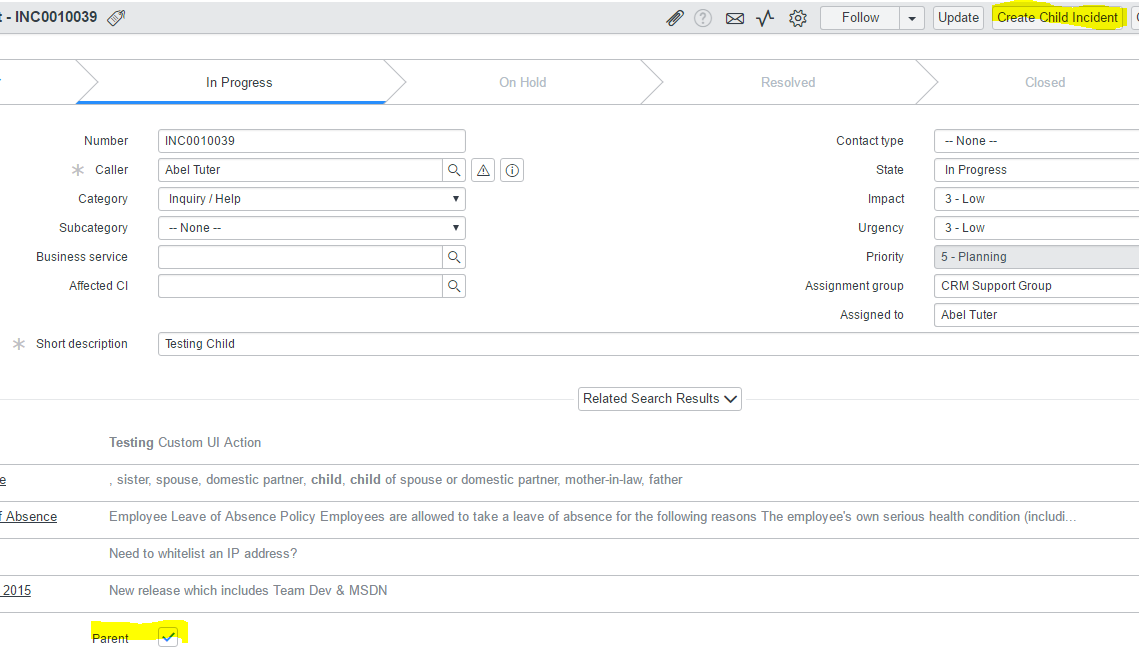Open the attachments paperclip icon
1139x660 pixels.
(675, 18)
